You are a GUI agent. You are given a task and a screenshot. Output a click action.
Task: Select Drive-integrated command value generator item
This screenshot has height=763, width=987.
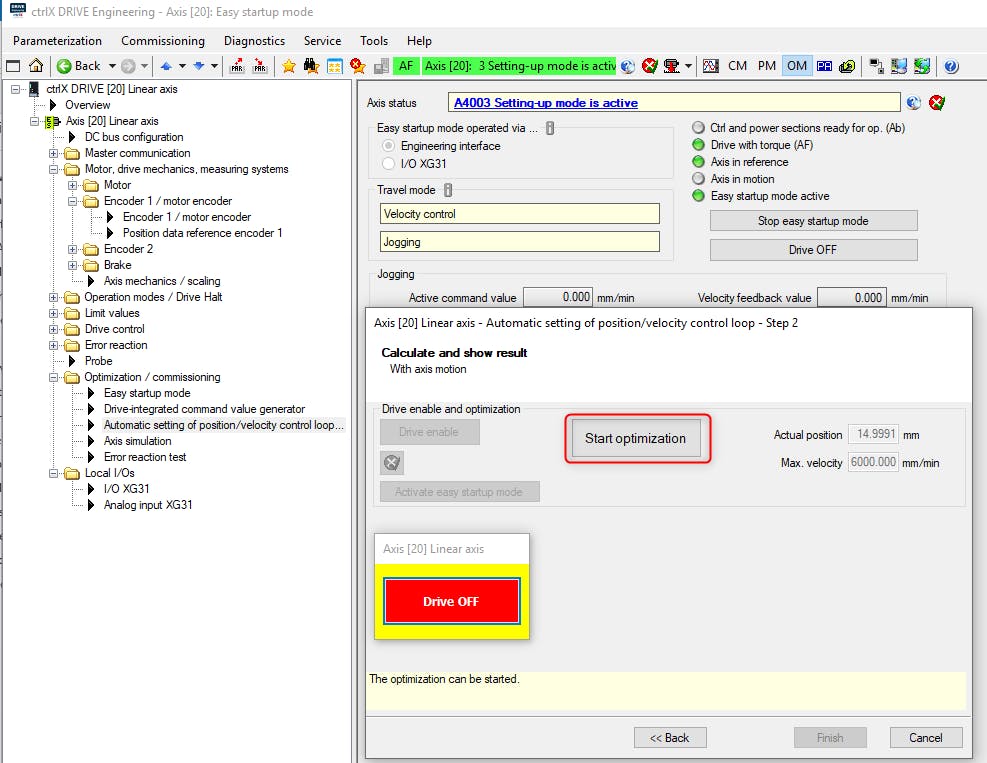pos(205,409)
